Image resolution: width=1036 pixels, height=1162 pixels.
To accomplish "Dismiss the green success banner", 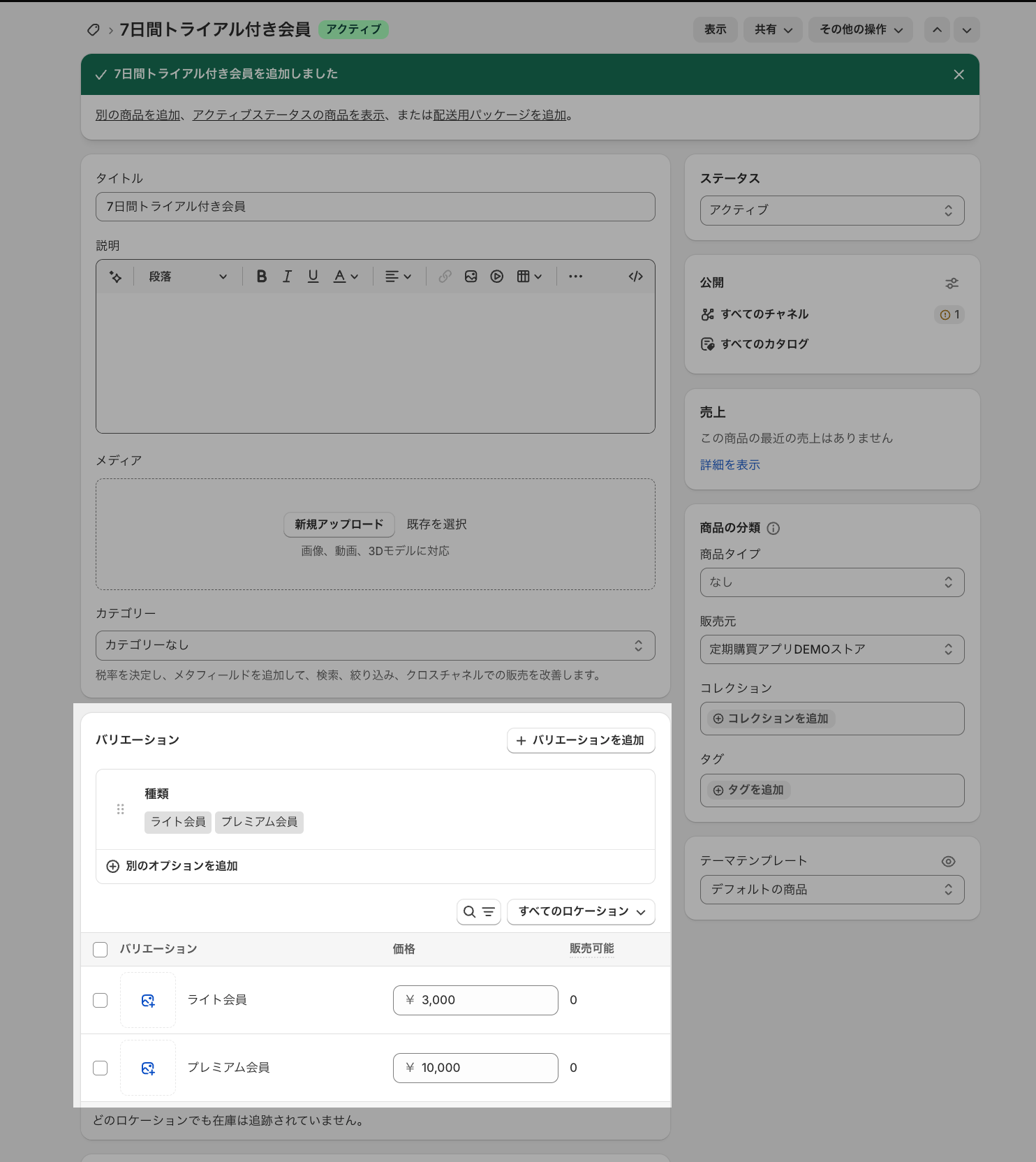I will pos(959,75).
